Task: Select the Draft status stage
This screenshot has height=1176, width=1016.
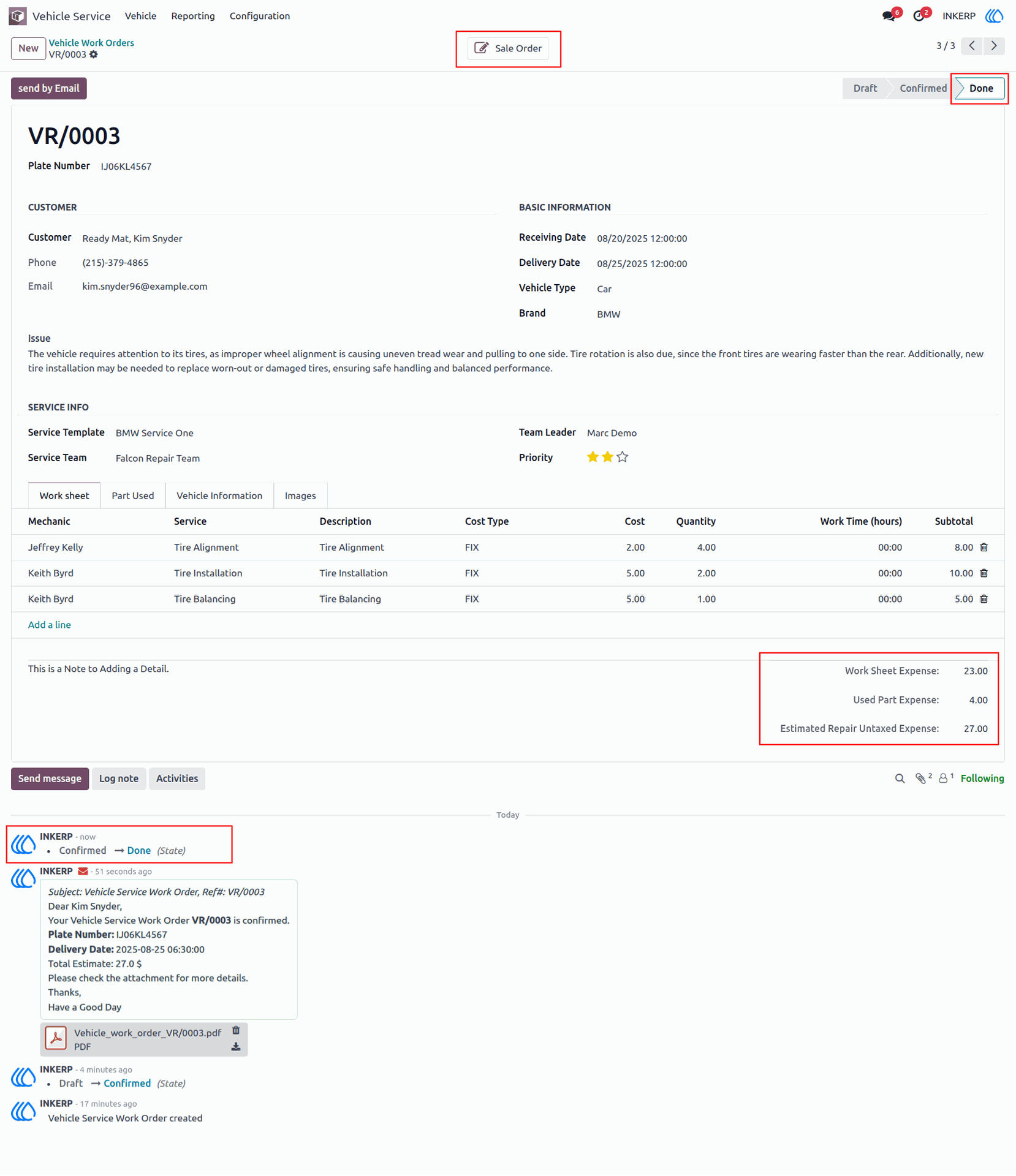Action: [x=865, y=88]
